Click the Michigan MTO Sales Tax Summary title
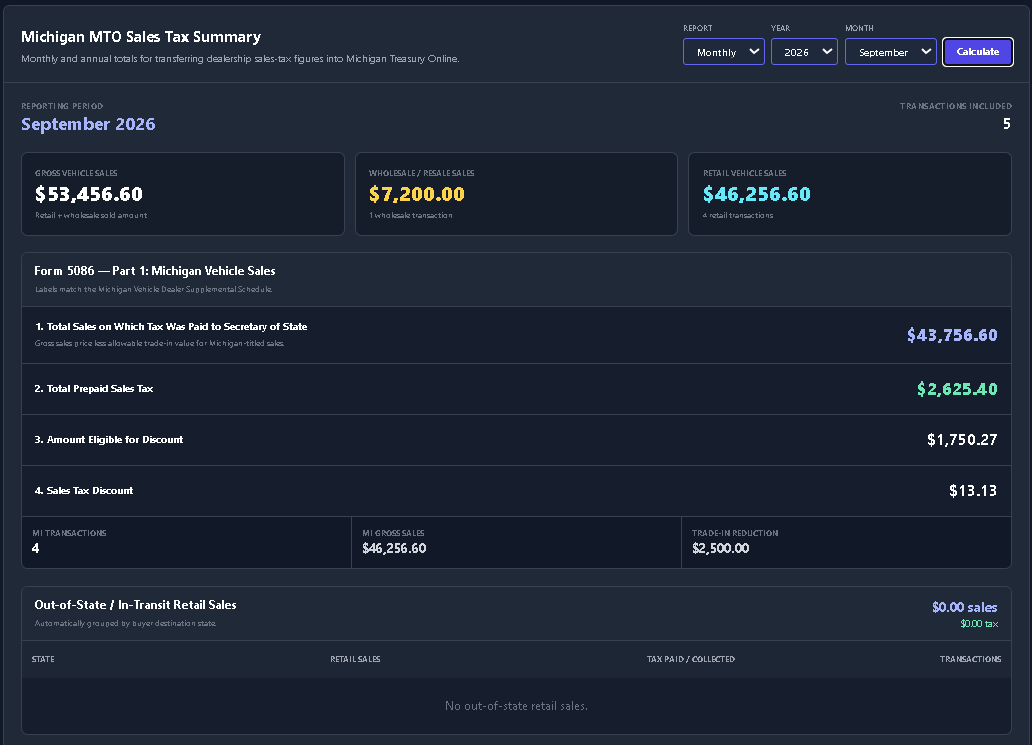The image size is (1032, 745). [x=141, y=37]
